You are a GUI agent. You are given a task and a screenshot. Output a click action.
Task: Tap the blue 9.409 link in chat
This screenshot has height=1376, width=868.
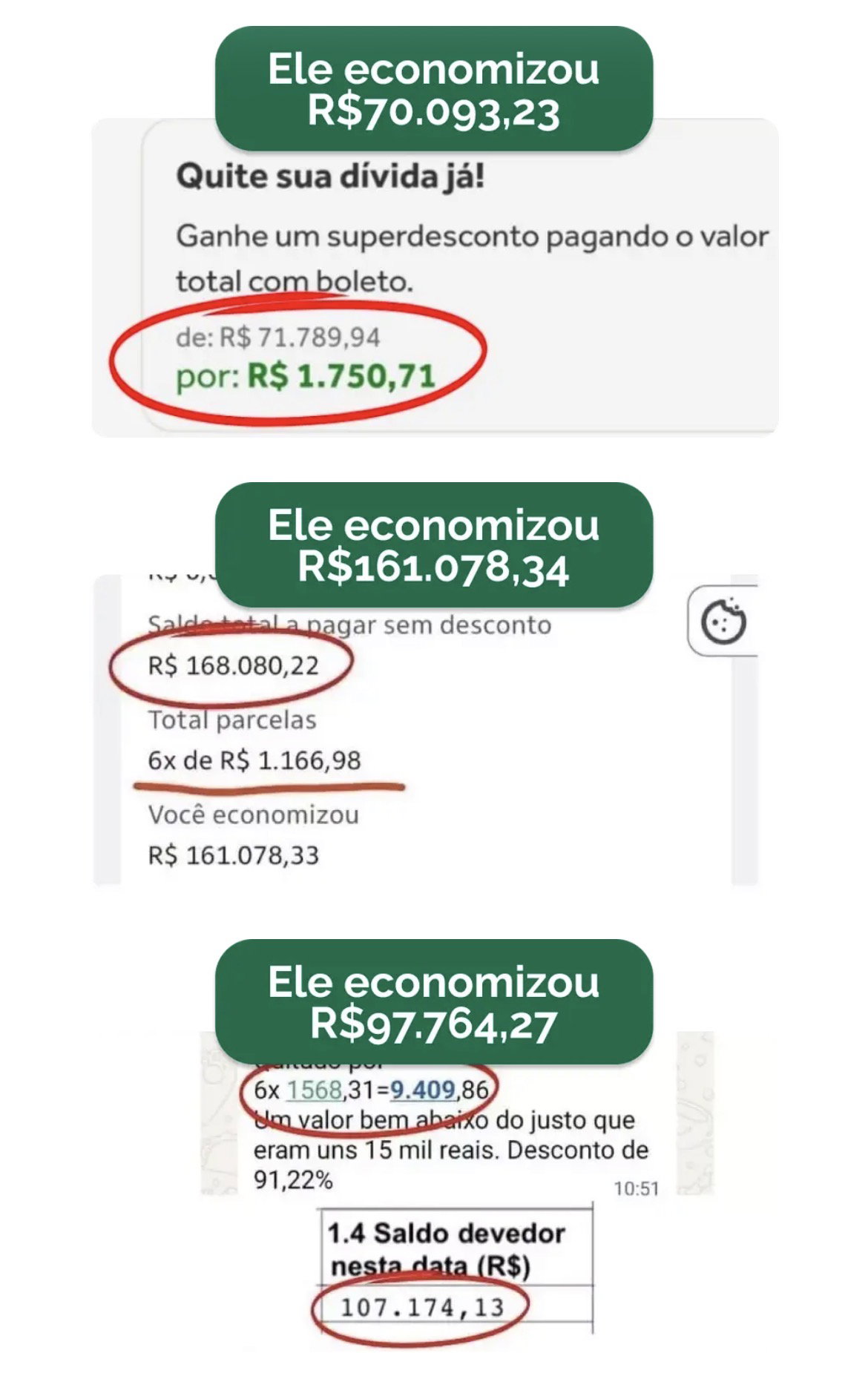423,1090
